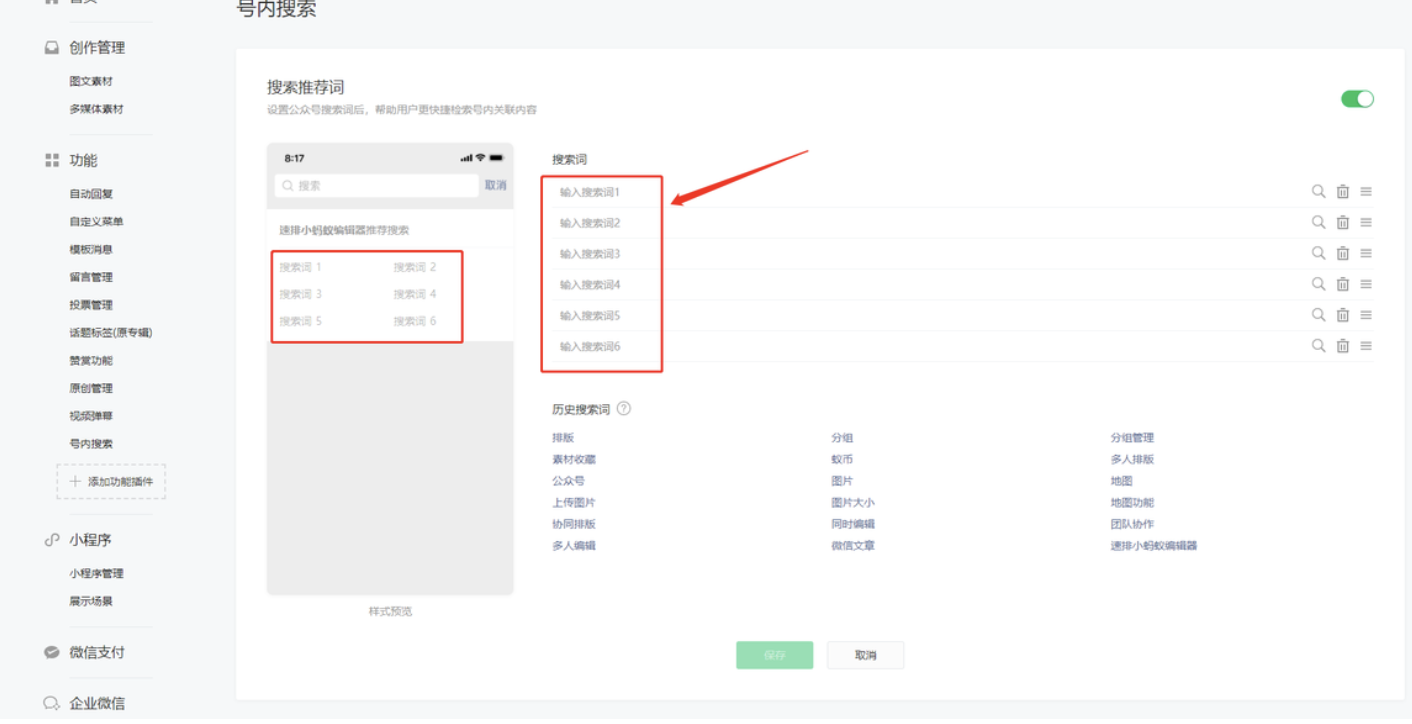
Task: Delete search term 2 using the trash icon
Action: (x=1342, y=222)
